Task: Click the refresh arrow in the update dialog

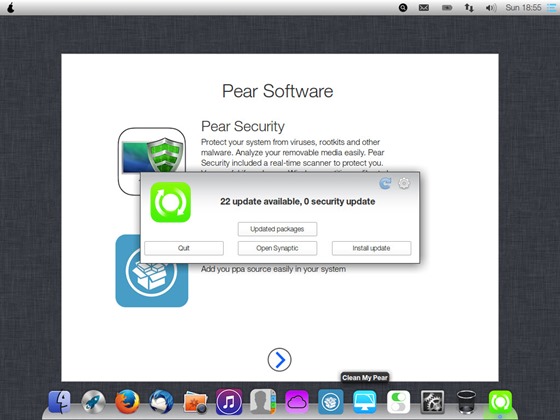Action: pos(385,183)
